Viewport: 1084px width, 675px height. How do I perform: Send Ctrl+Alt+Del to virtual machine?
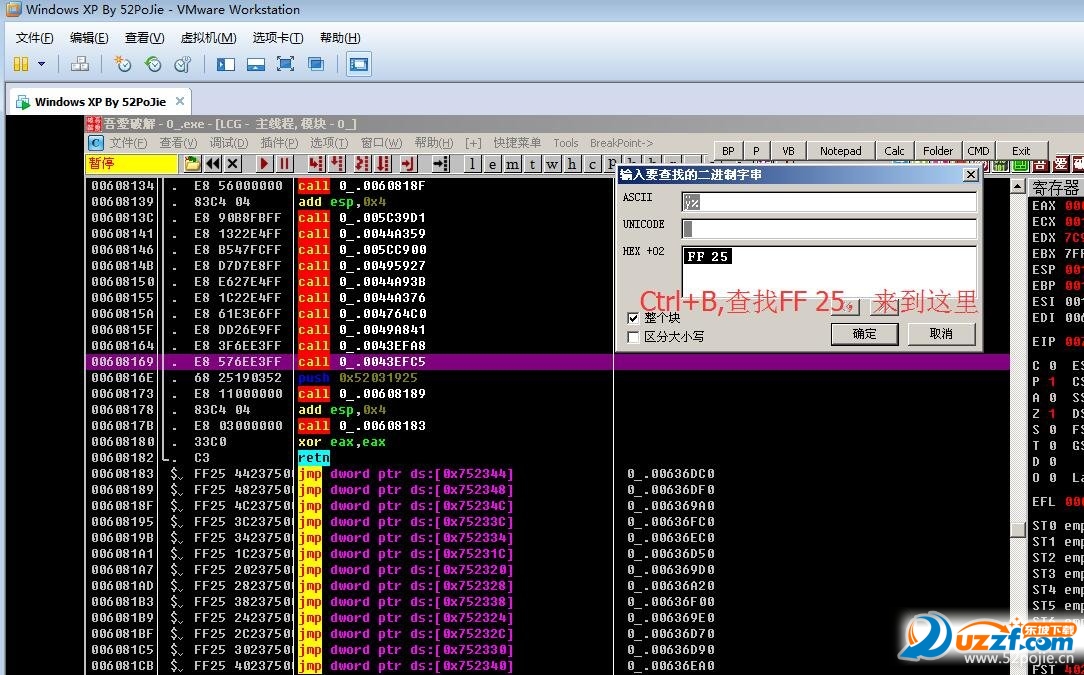click(80, 64)
